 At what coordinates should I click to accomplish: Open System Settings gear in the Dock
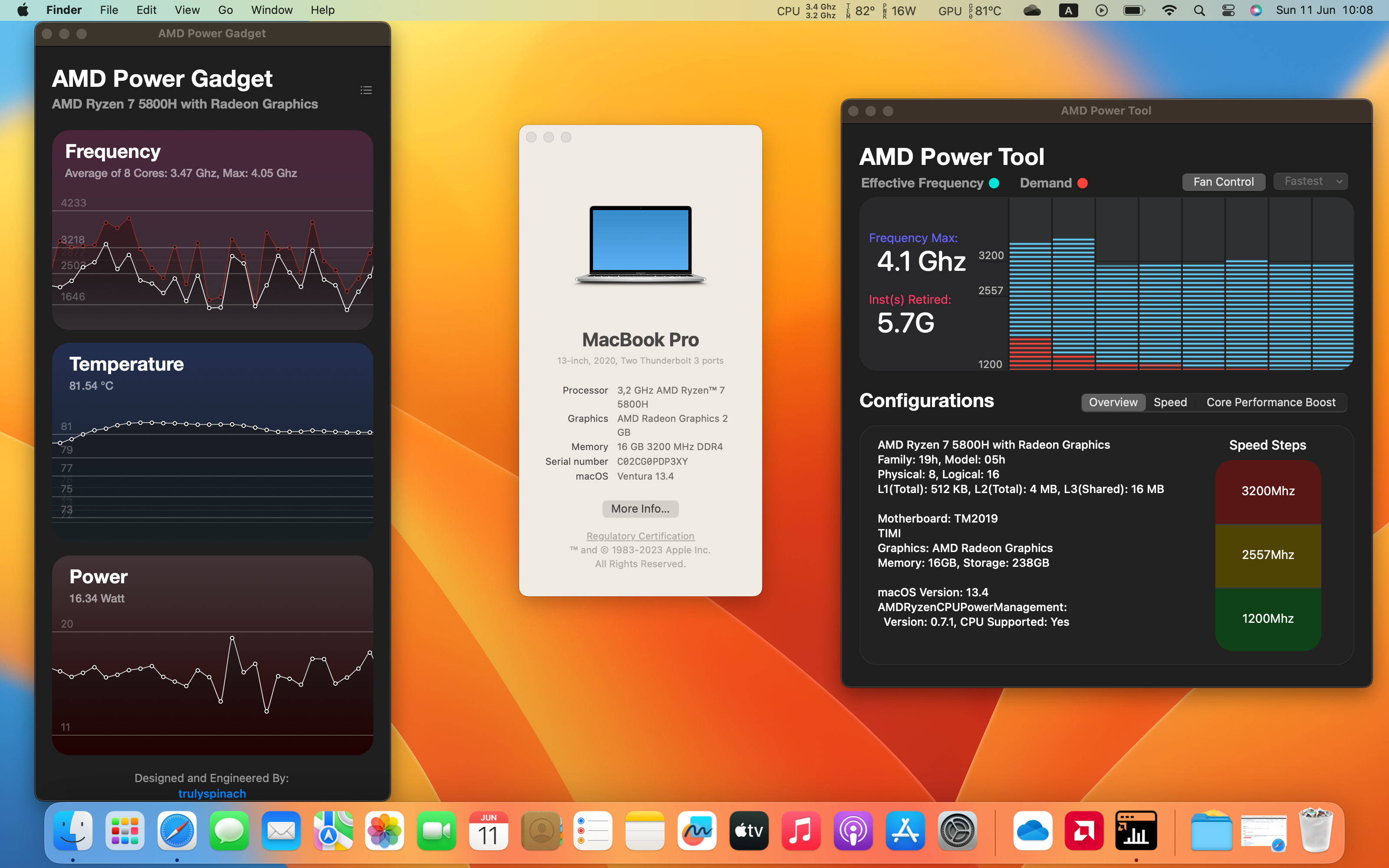click(958, 831)
